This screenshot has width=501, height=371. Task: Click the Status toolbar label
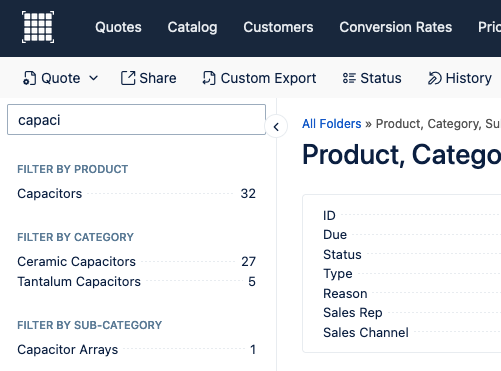pos(381,78)
